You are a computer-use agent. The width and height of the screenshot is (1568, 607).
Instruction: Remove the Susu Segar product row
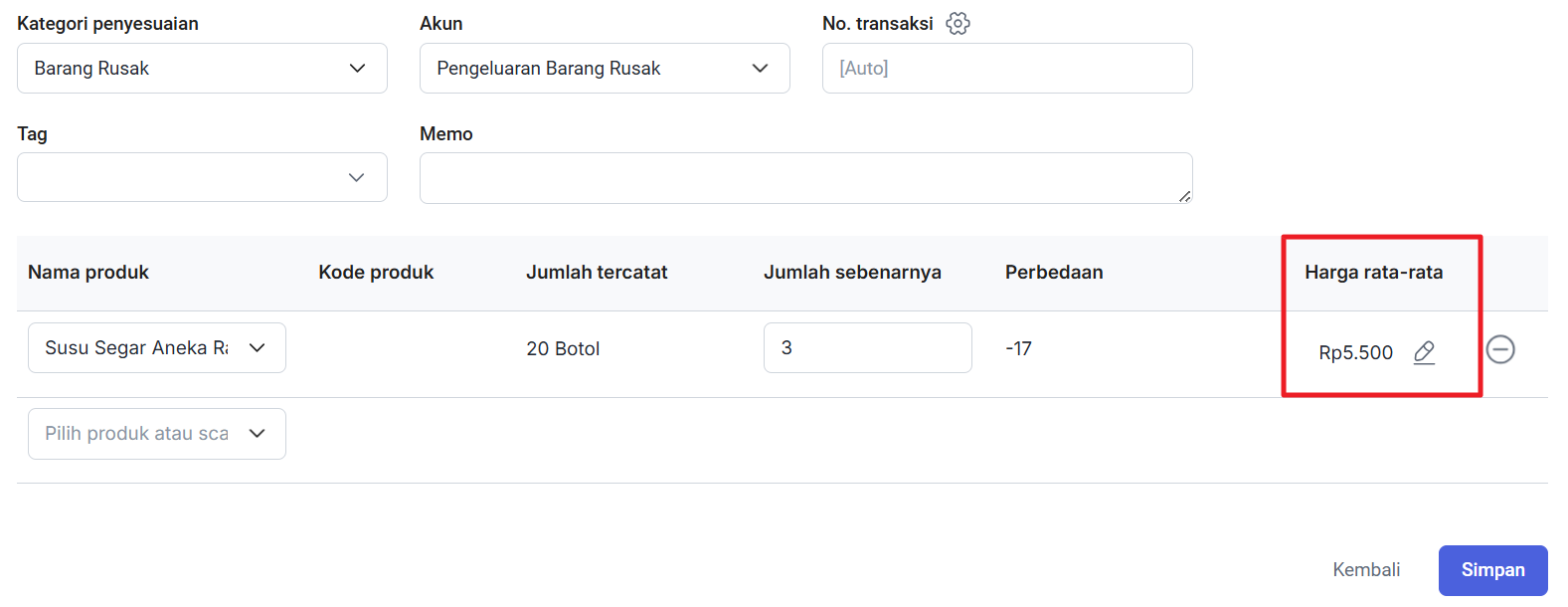coord(1500,349)
